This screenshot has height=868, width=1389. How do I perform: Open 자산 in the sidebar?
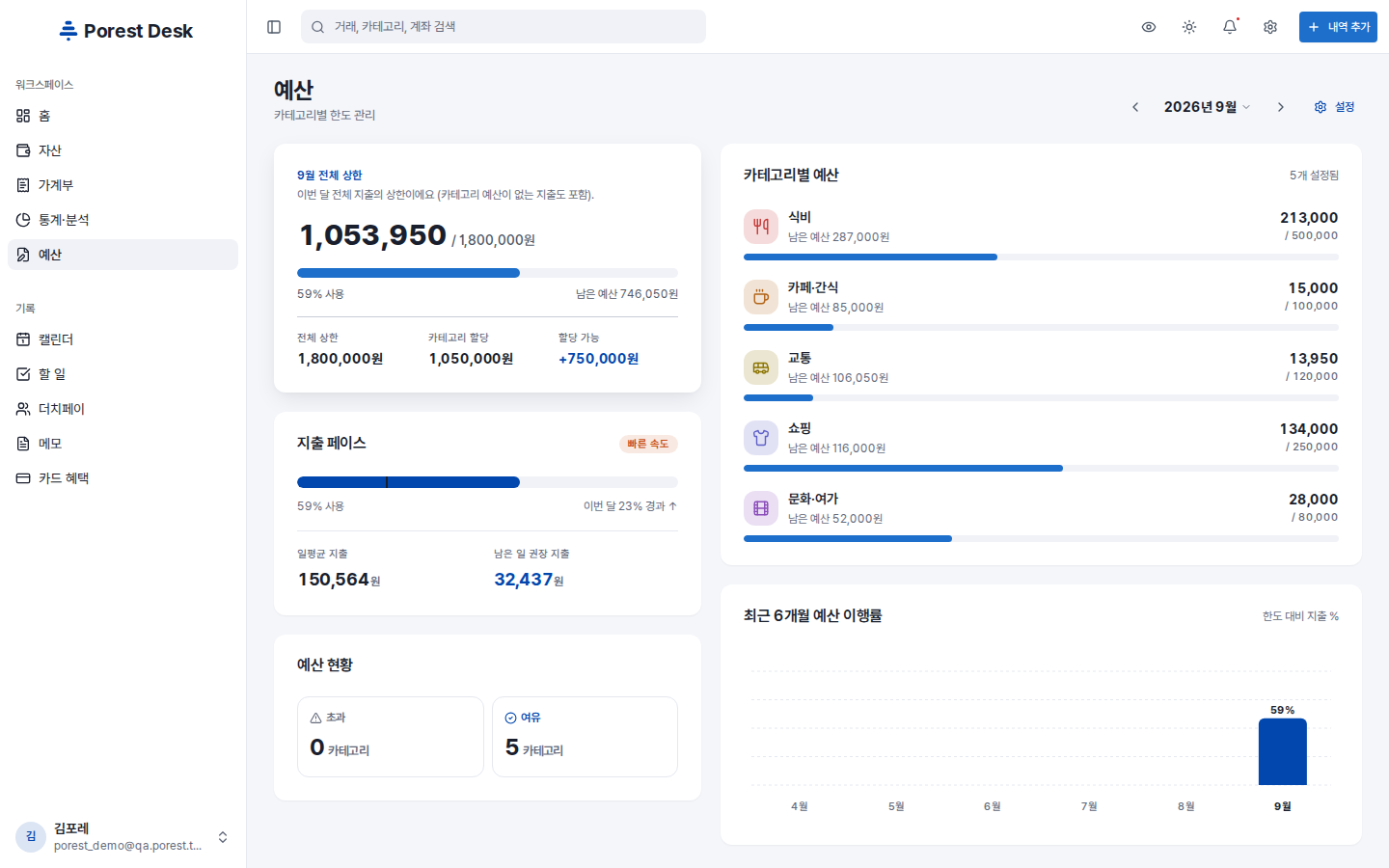[x=123, y=150]
